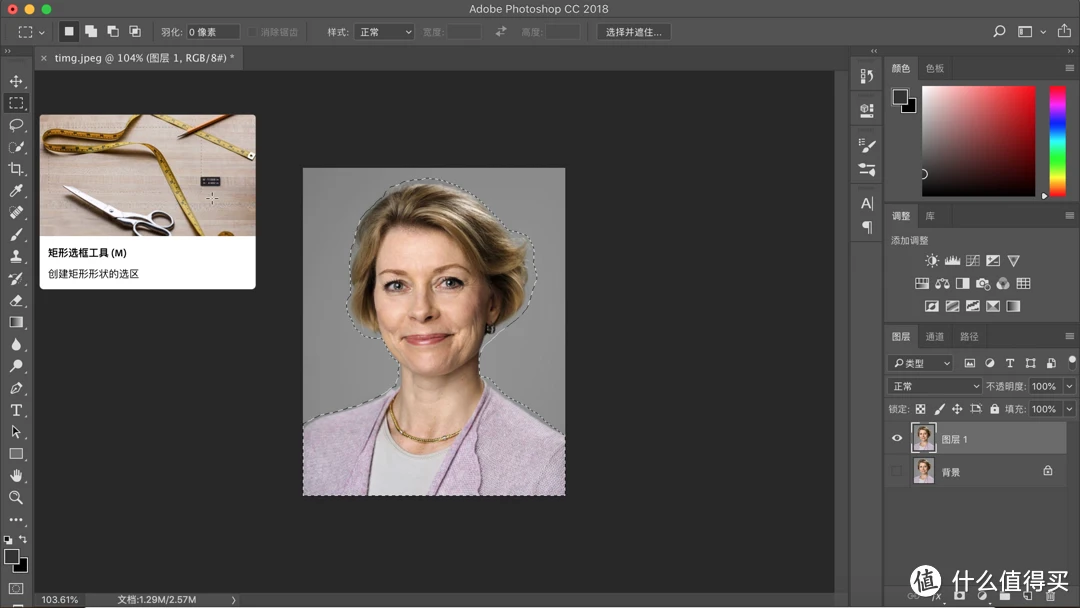Add Curves adjustment
1080x608 pixels.
coord(973,260)
